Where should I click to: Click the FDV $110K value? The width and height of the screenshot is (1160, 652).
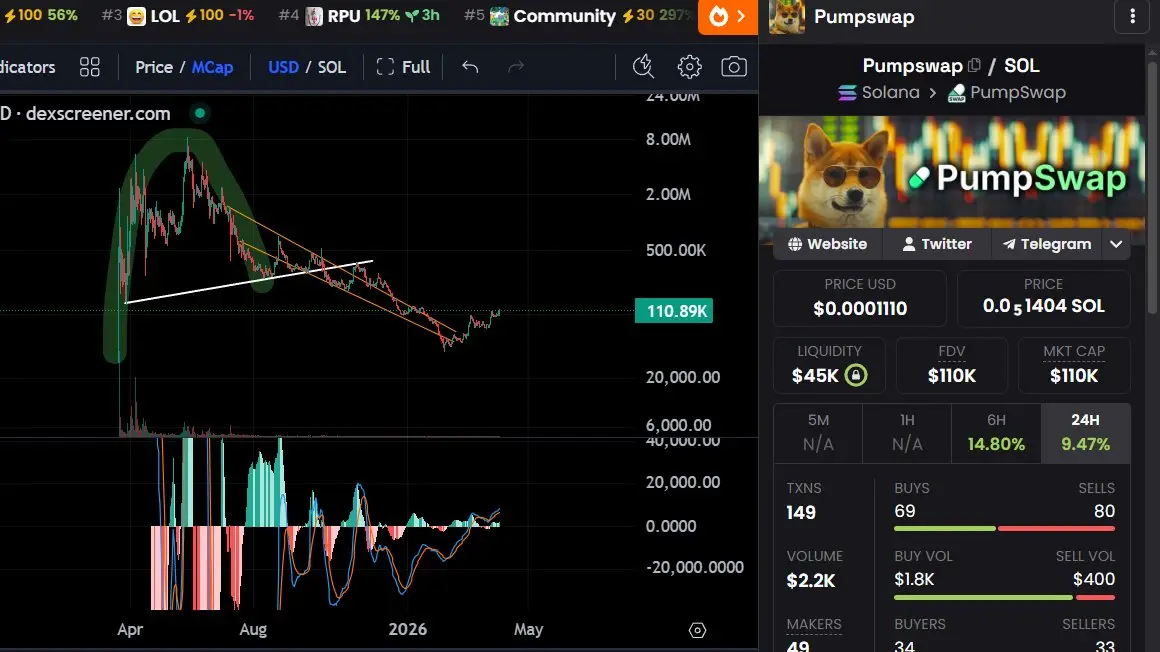(x=951, y=376)
